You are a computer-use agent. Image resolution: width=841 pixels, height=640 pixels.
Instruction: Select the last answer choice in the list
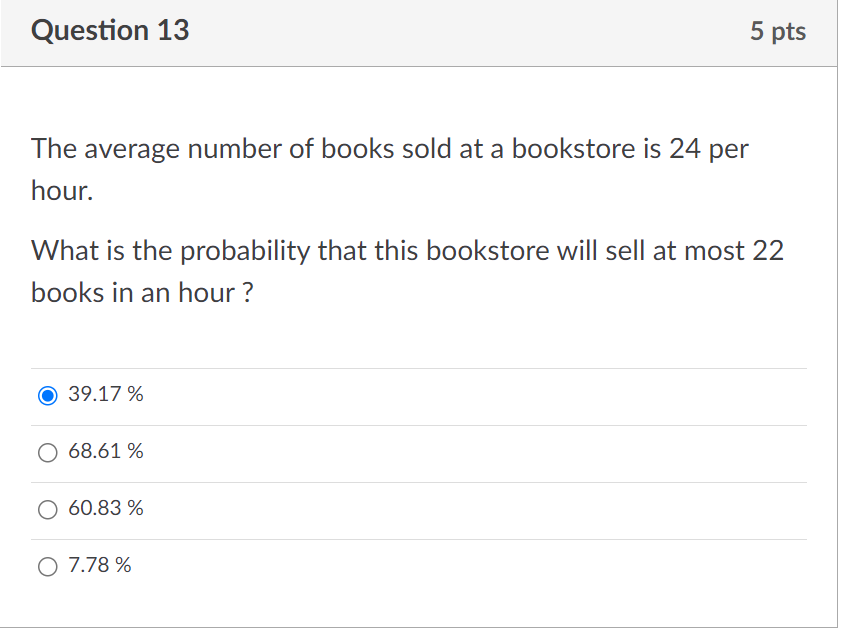(x=97, y=566)
